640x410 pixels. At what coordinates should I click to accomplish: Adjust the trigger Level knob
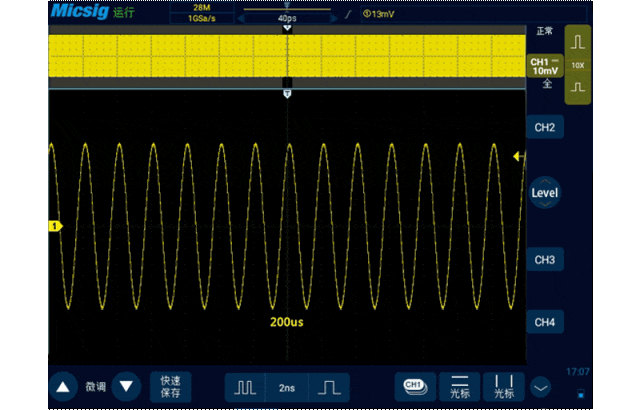(544, 193)
